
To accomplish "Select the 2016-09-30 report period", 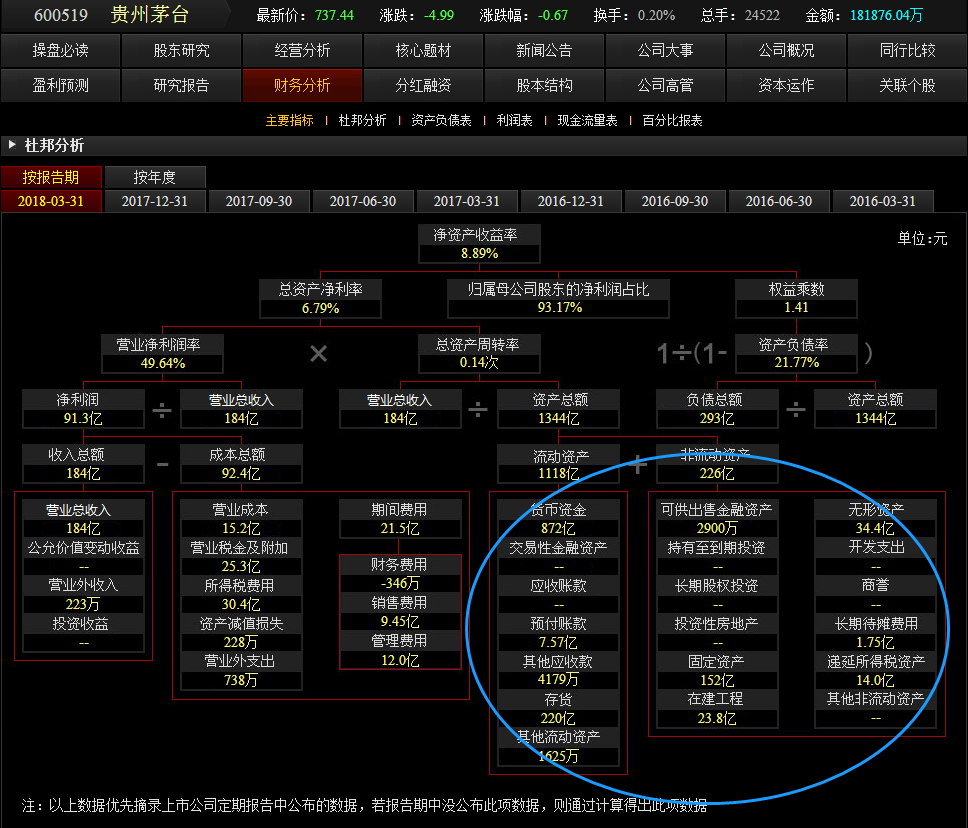I will [x=675, y=201].
